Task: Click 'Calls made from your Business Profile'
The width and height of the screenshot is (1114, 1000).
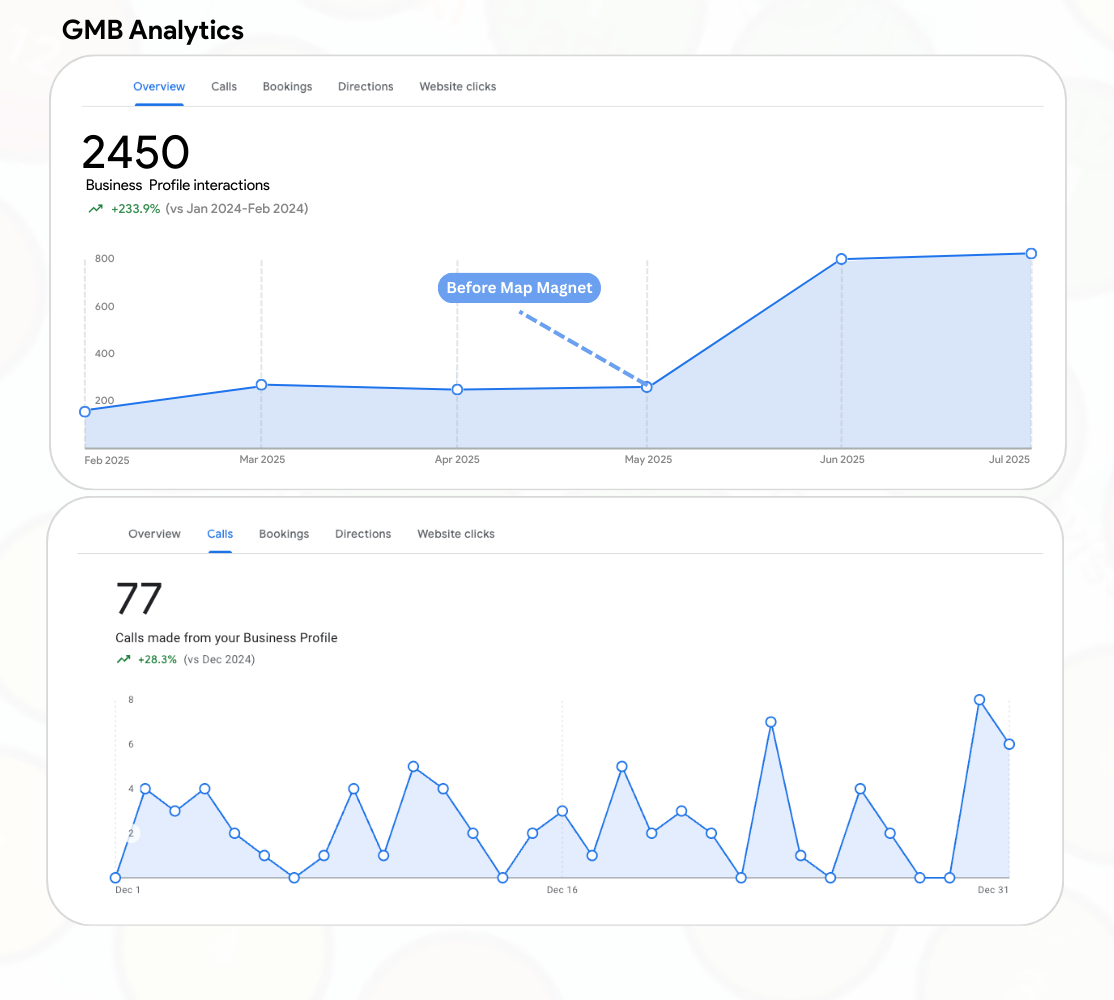Action: click(x=226, y=638)
